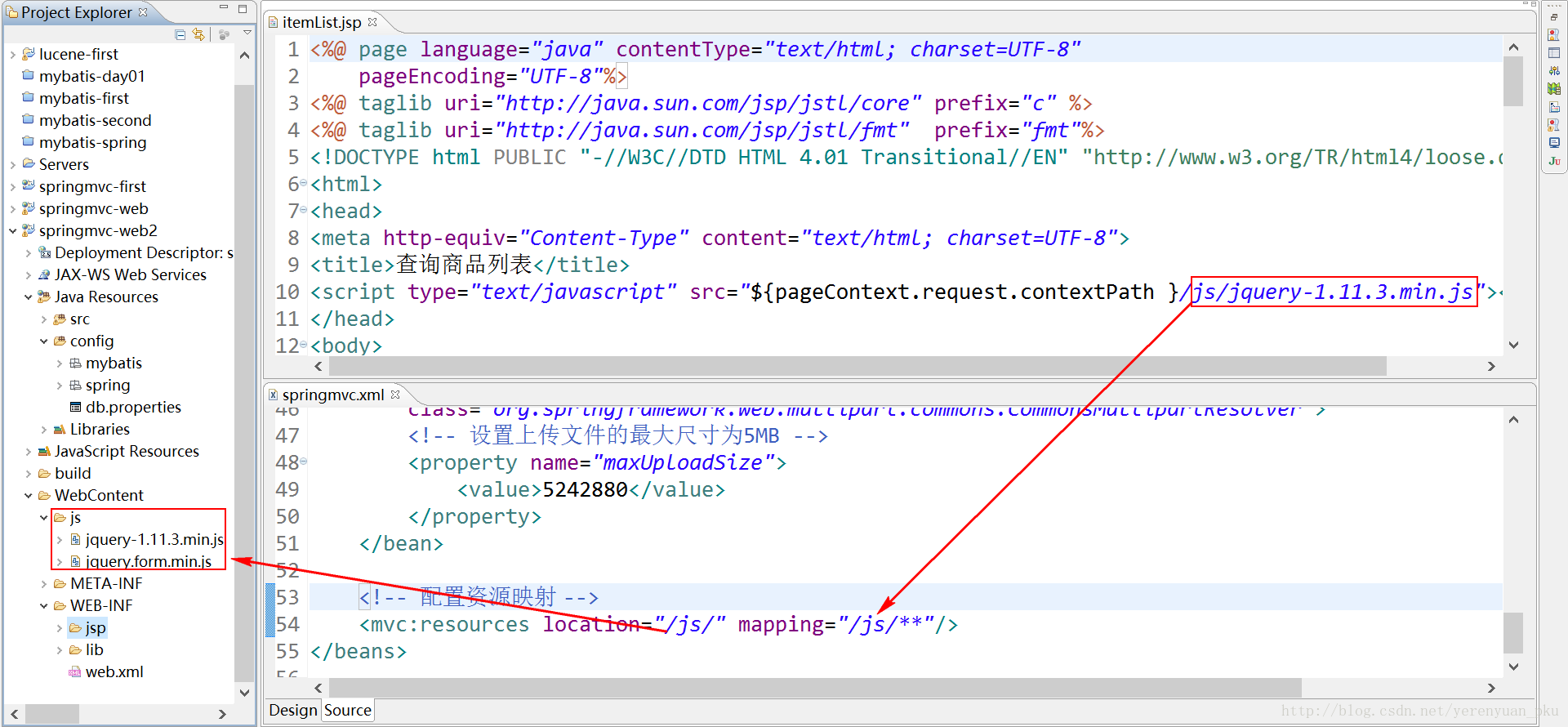Maximize the Project Explorer view
Image resolution: width=1568 pixels, height=727 pixels.
coord(243,9)
